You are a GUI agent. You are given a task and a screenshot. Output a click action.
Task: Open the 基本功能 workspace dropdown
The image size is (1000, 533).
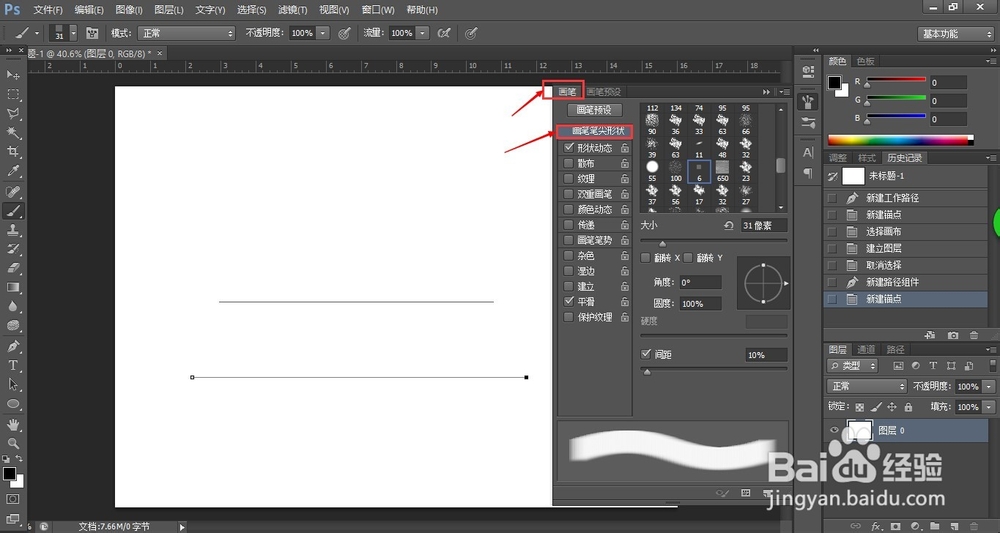pyautogui.click(x=955, y=34)
